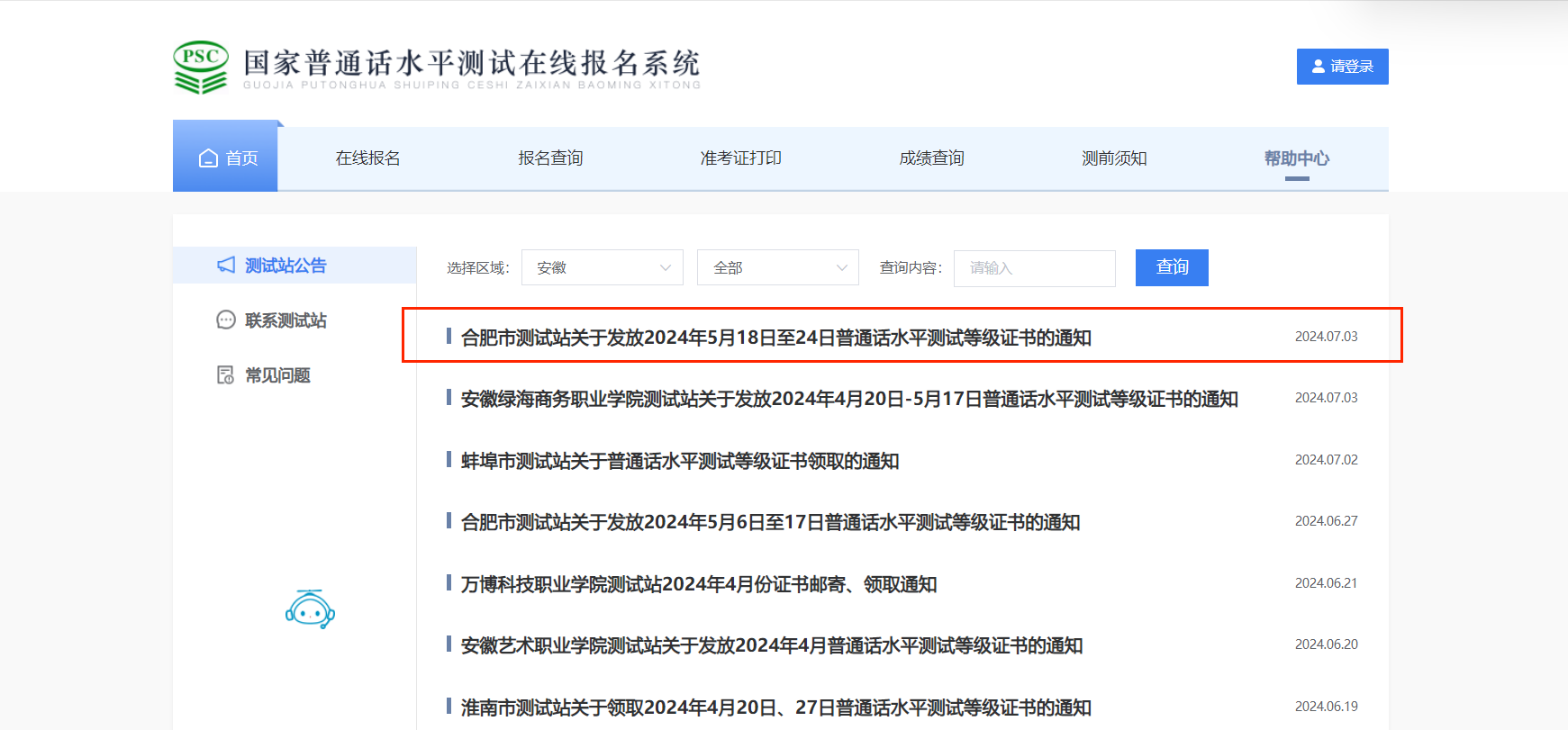Click the 选择区域 label
The image size is (1568, 730).
pos(478,268)
